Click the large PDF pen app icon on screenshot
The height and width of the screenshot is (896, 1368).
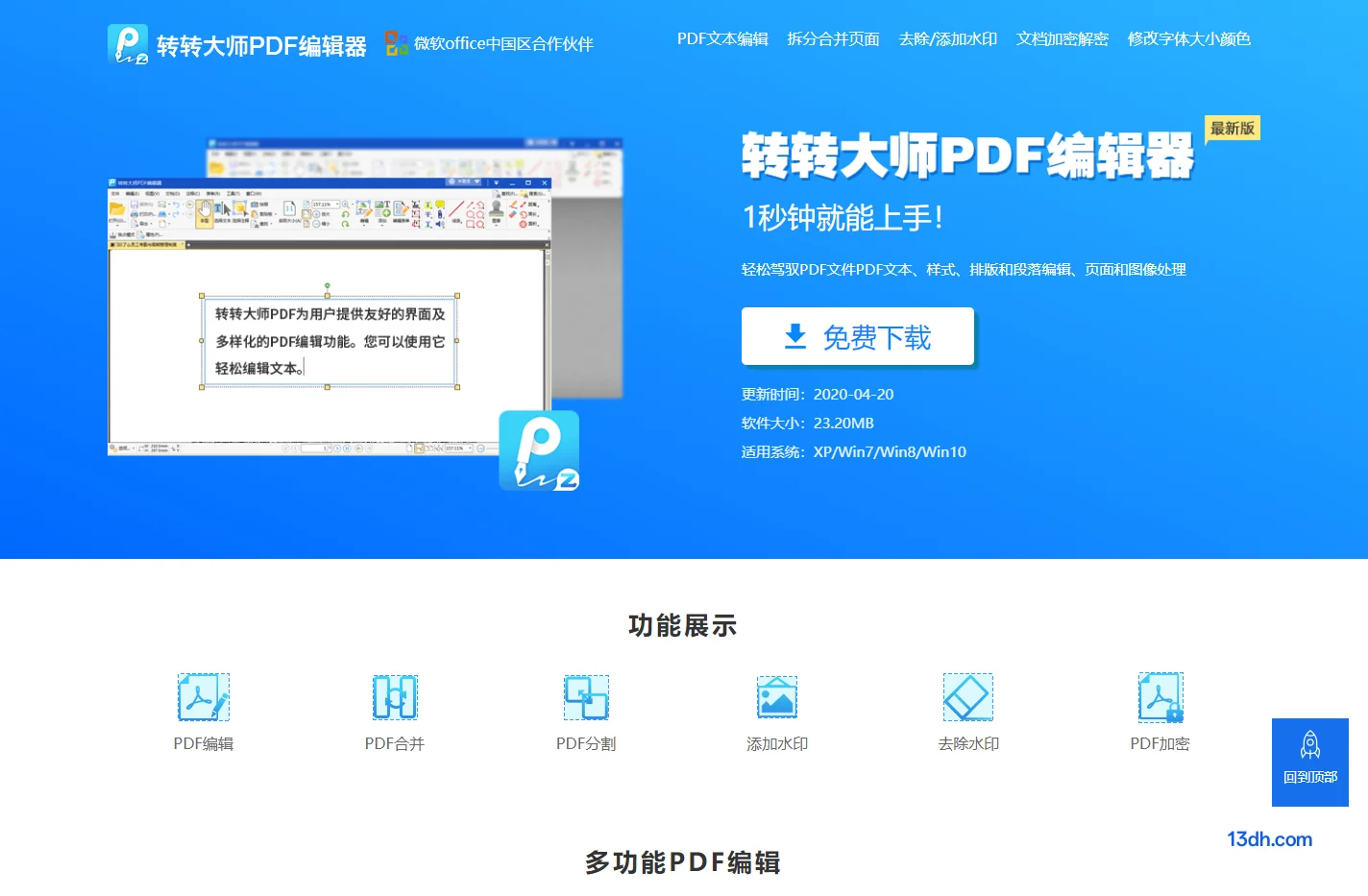(x=539, y=450)
